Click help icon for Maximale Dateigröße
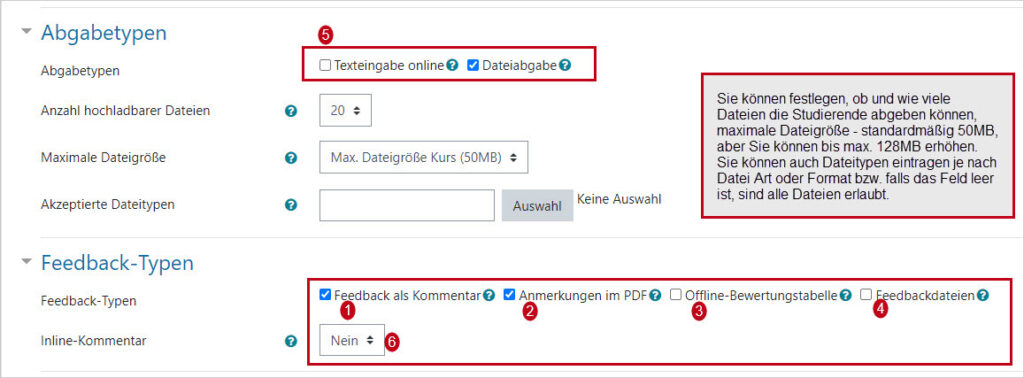1024x378 pixels. point(291,157)
